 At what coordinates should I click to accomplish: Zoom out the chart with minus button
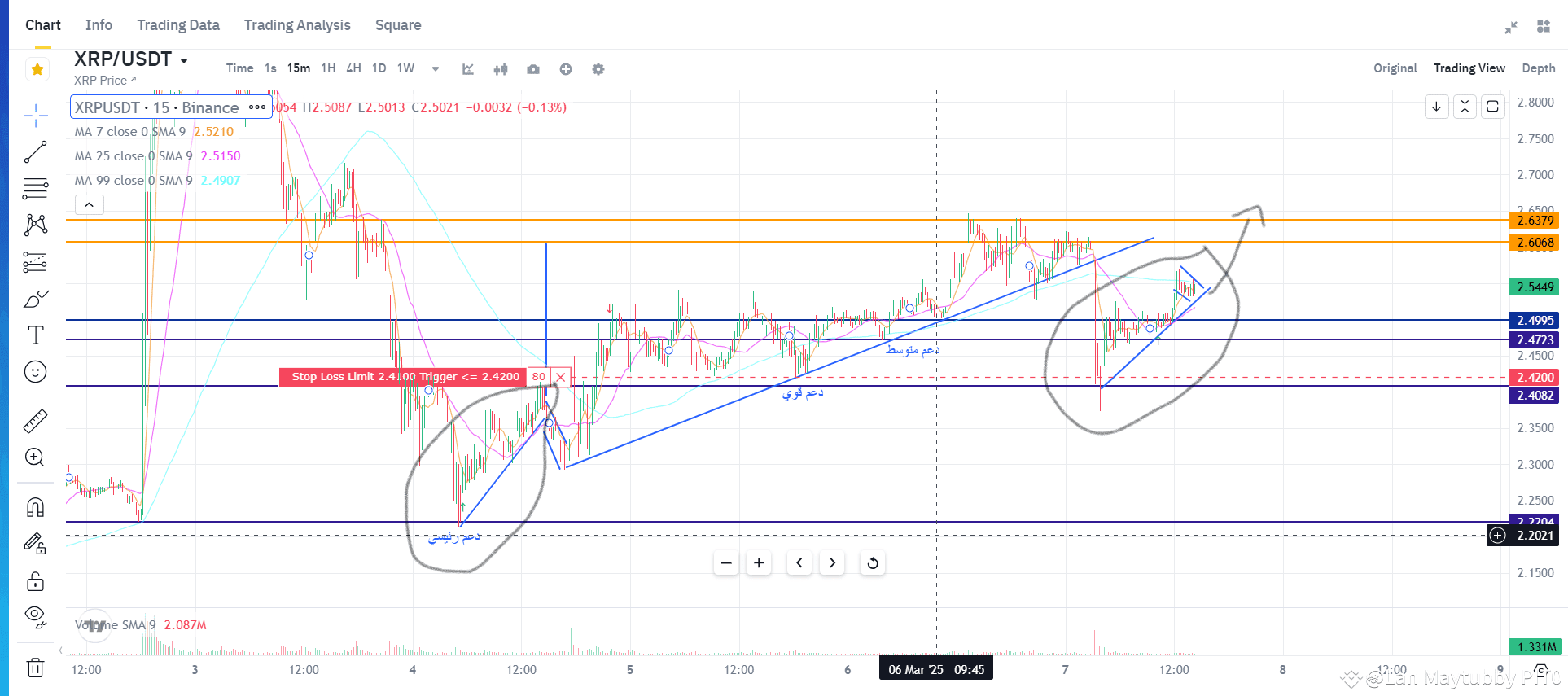[726, 562]
